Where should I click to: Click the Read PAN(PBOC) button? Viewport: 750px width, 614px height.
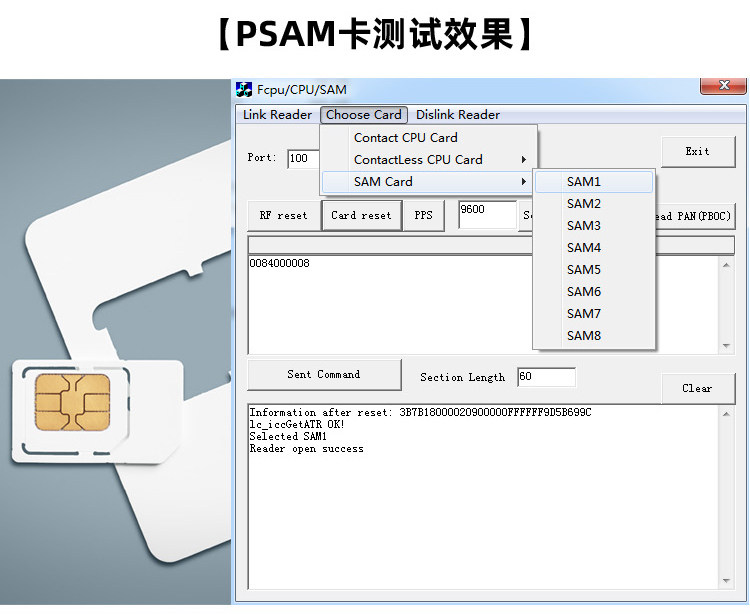coord(695,216)
